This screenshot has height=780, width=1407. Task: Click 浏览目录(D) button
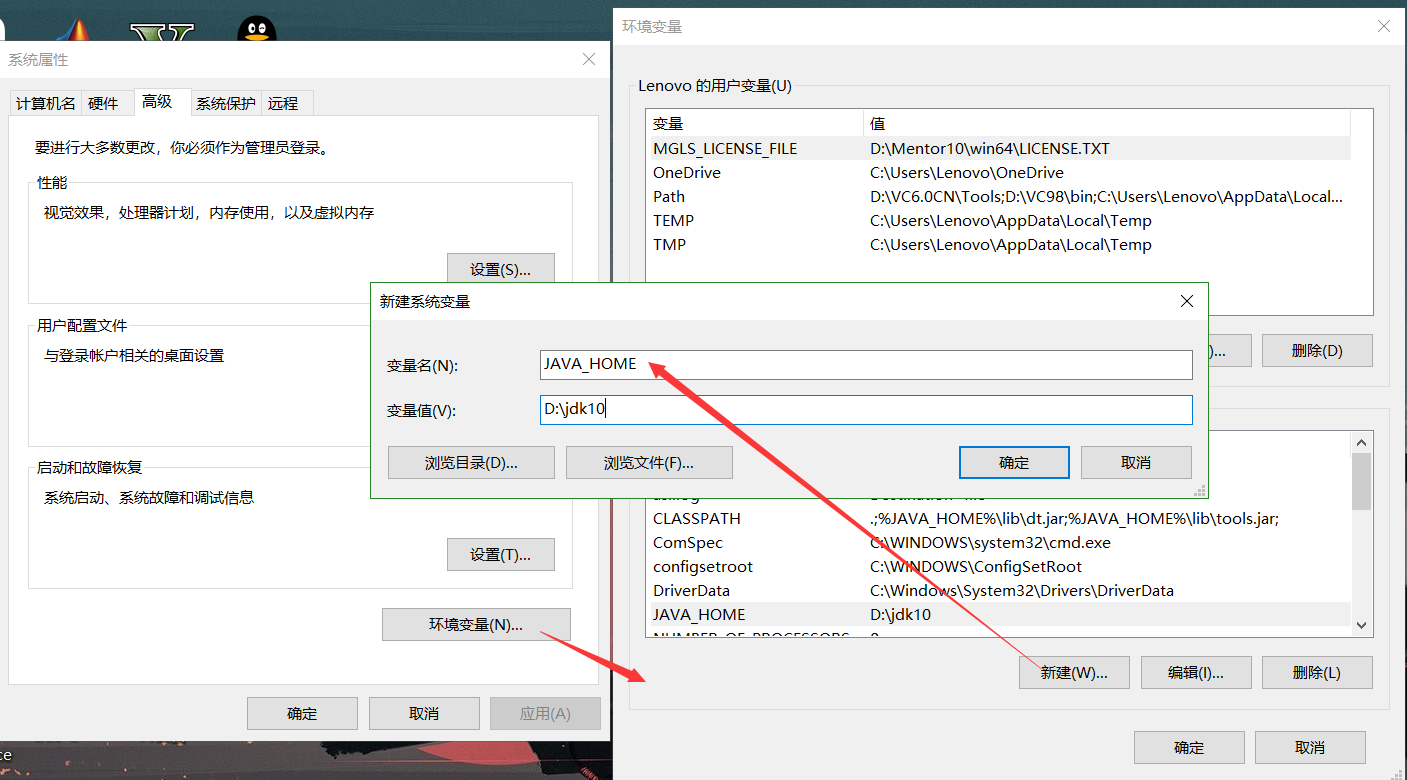pyautogui.click(x=471, y=463)
